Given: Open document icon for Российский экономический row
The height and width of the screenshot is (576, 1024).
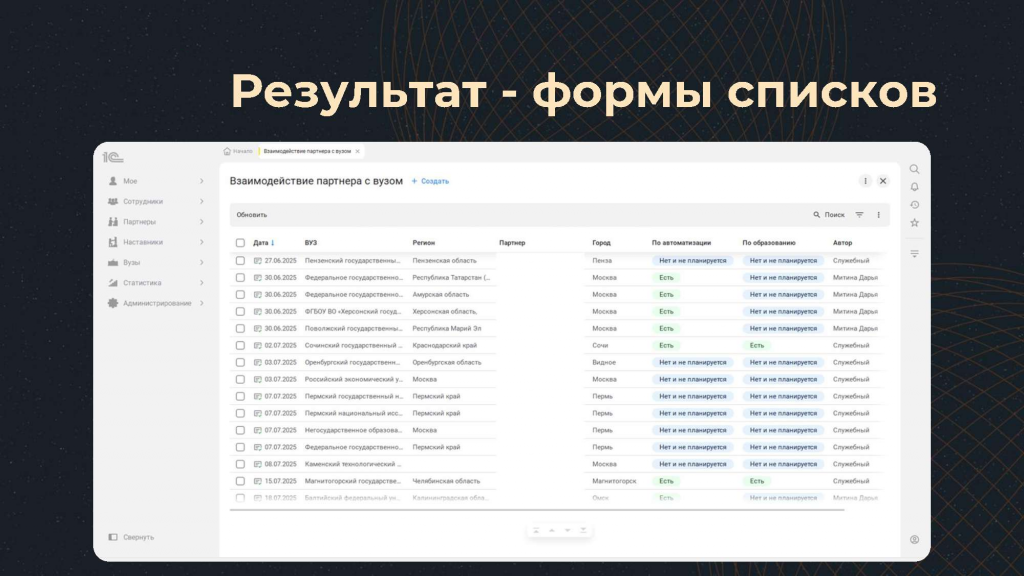Looking at the screenshot, I should 257,379.
